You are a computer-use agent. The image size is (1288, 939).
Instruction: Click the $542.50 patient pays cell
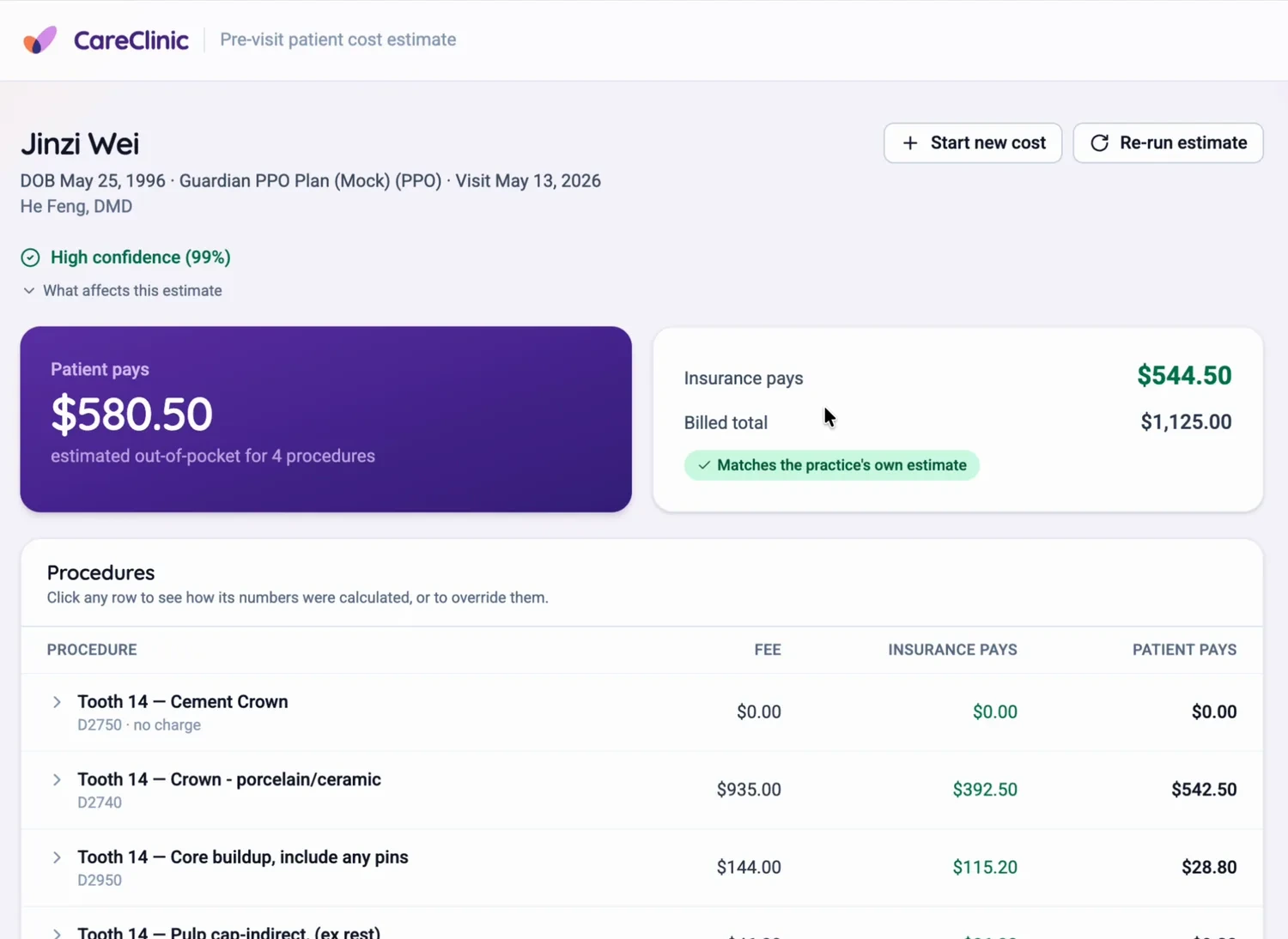click(1204, 790)
